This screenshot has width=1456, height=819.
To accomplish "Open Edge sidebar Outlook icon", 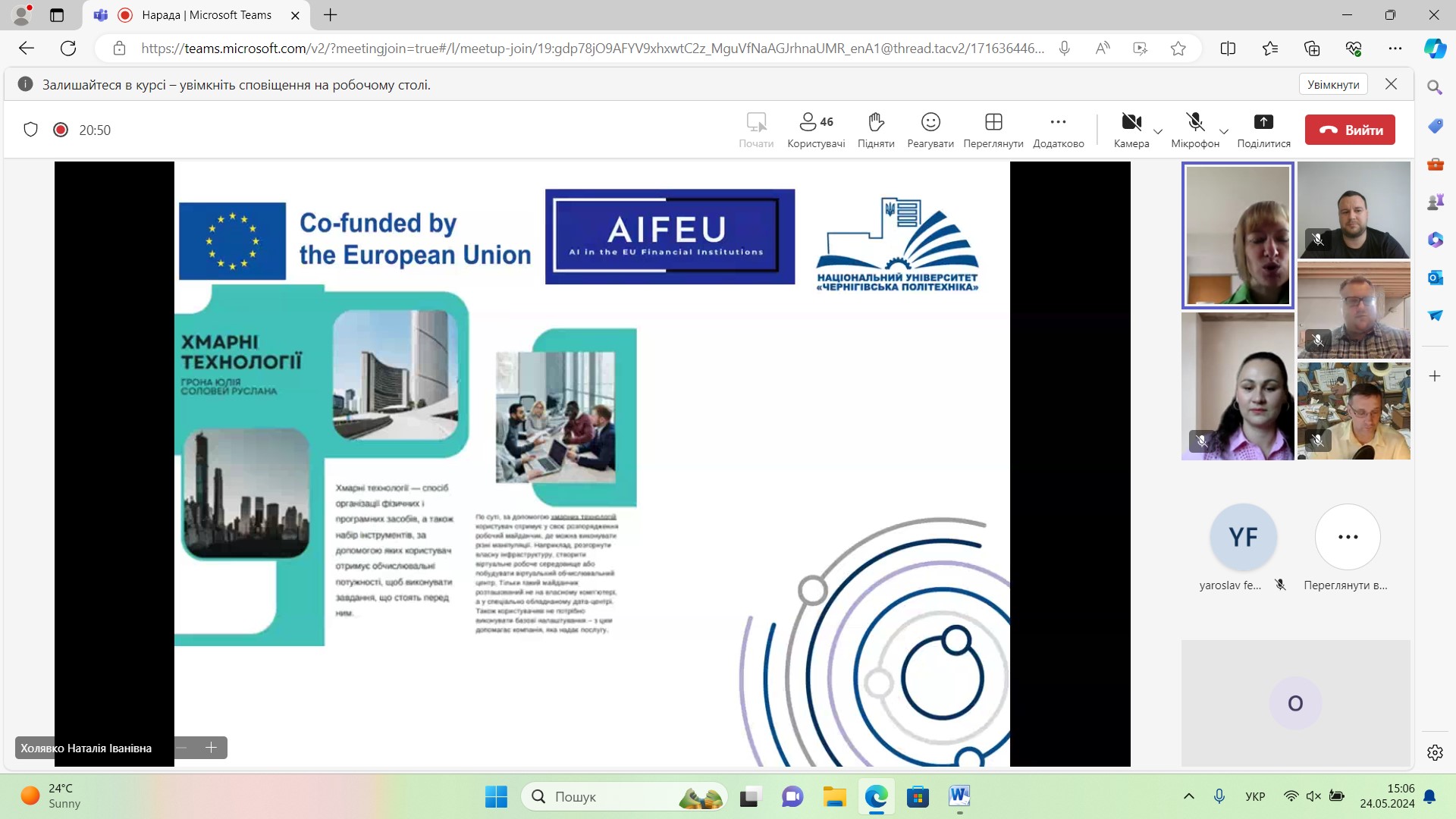I will 1435,278.
